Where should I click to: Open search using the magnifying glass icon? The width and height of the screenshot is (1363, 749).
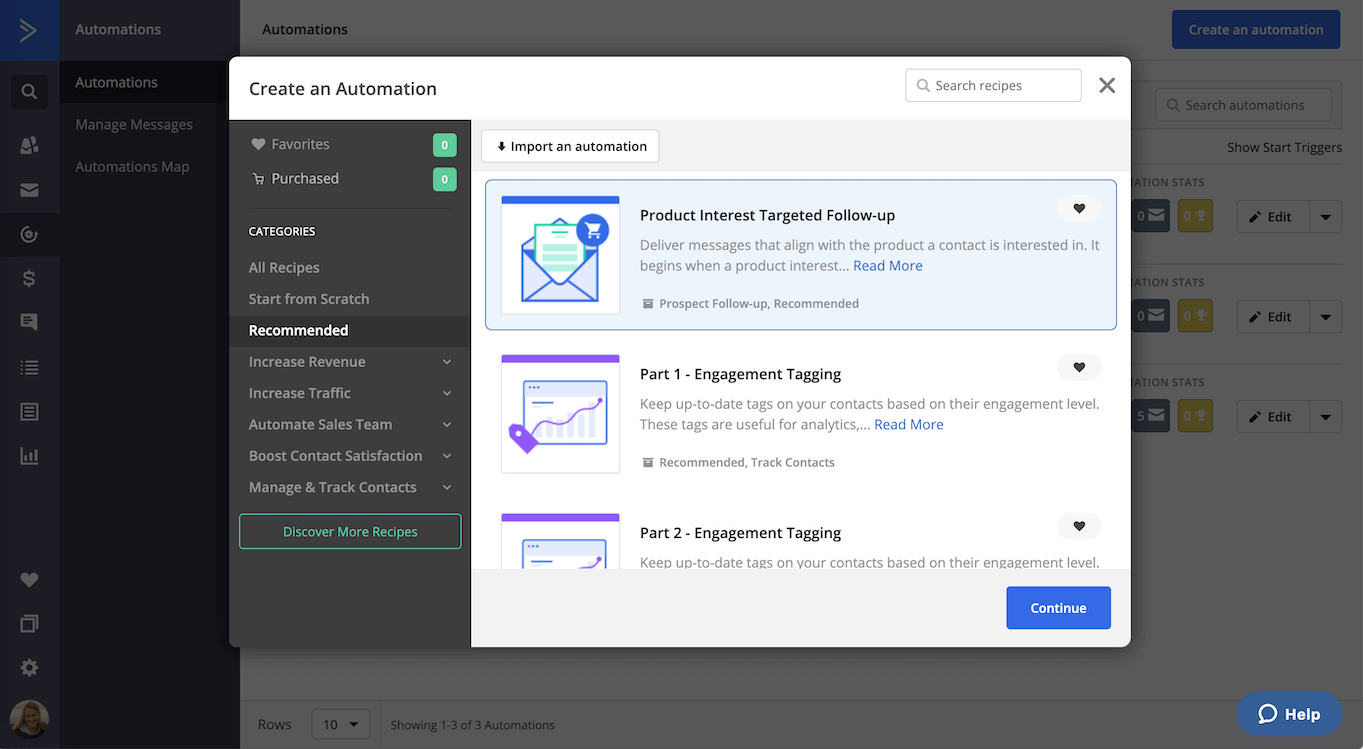[29, 91]
